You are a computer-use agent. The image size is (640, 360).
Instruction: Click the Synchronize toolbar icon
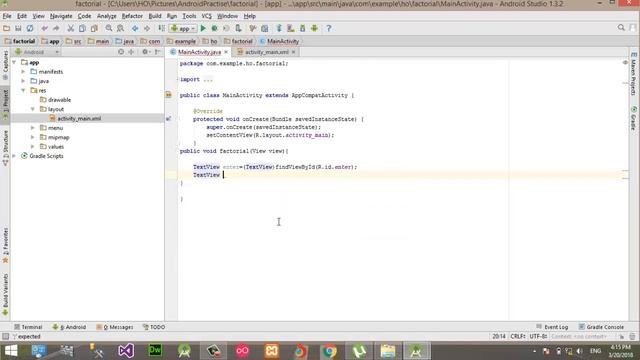point(30,28)
